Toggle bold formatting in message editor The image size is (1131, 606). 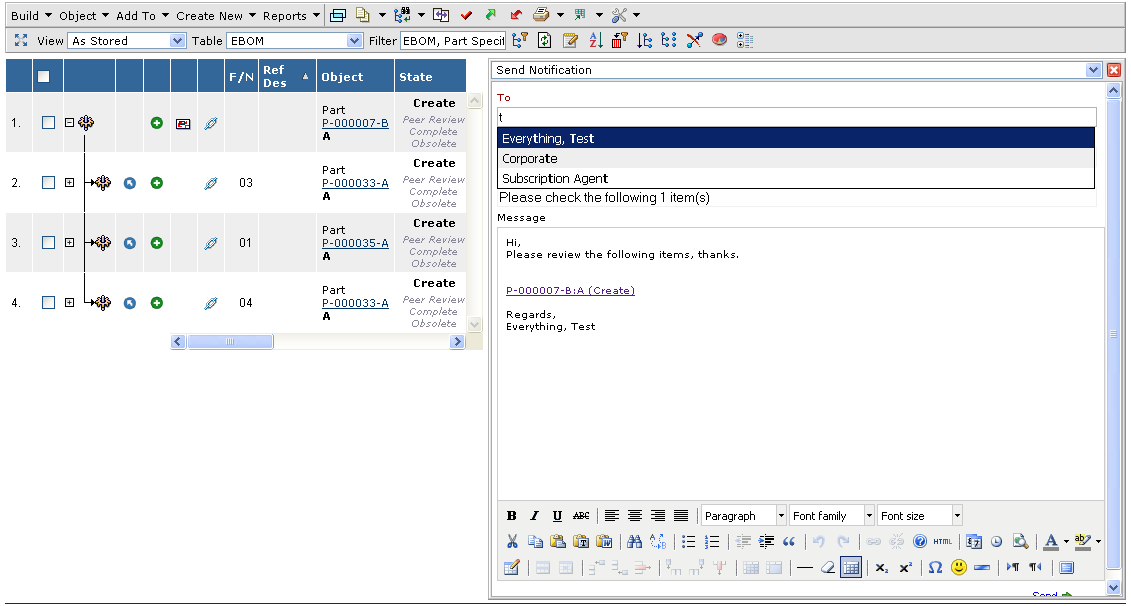(511, 516)
